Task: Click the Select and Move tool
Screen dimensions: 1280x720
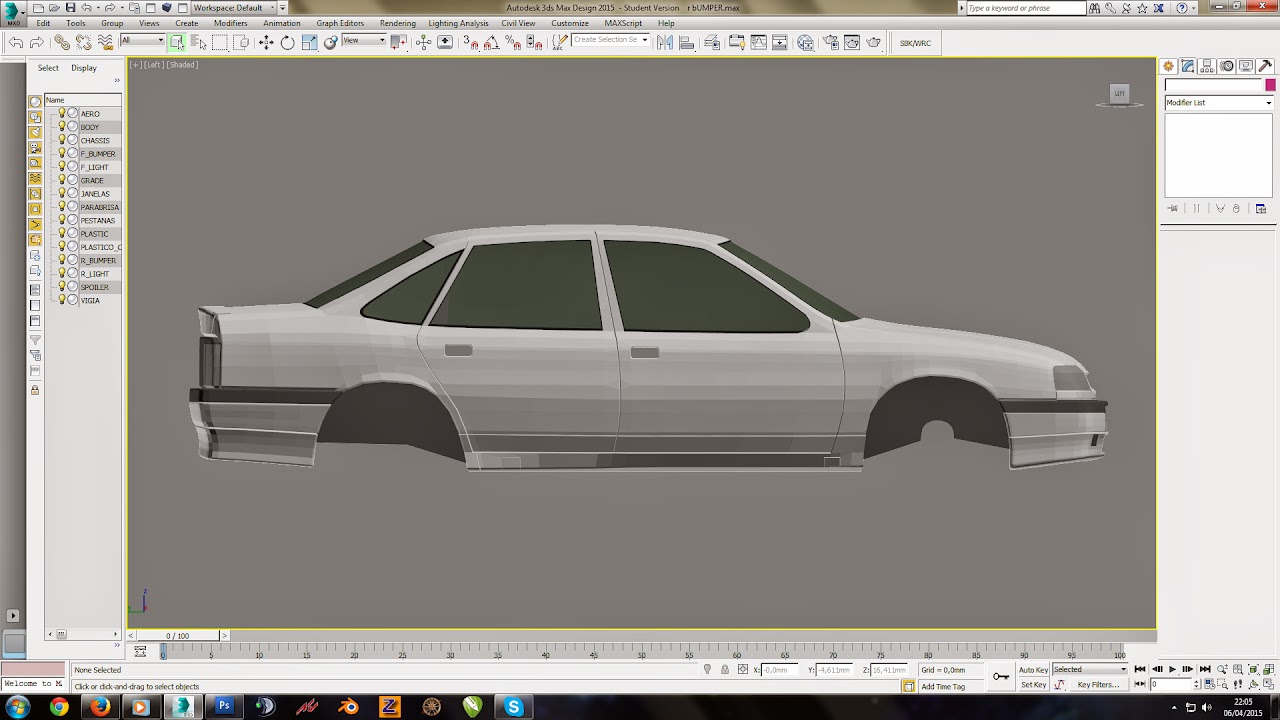Action: [265, 42]
